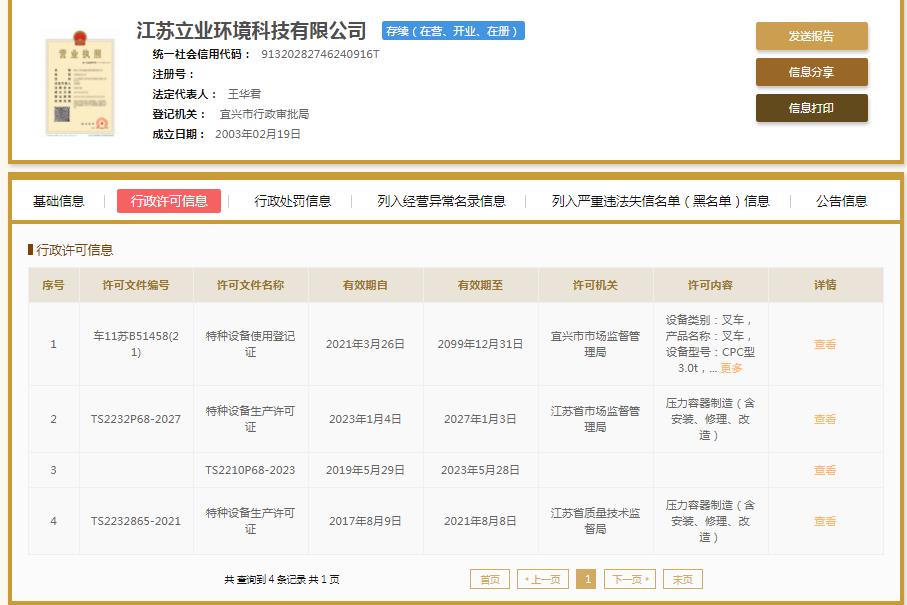Click the 许可文件名称 column header
This screenshot has height=605, width=907.
click(250, 285)
